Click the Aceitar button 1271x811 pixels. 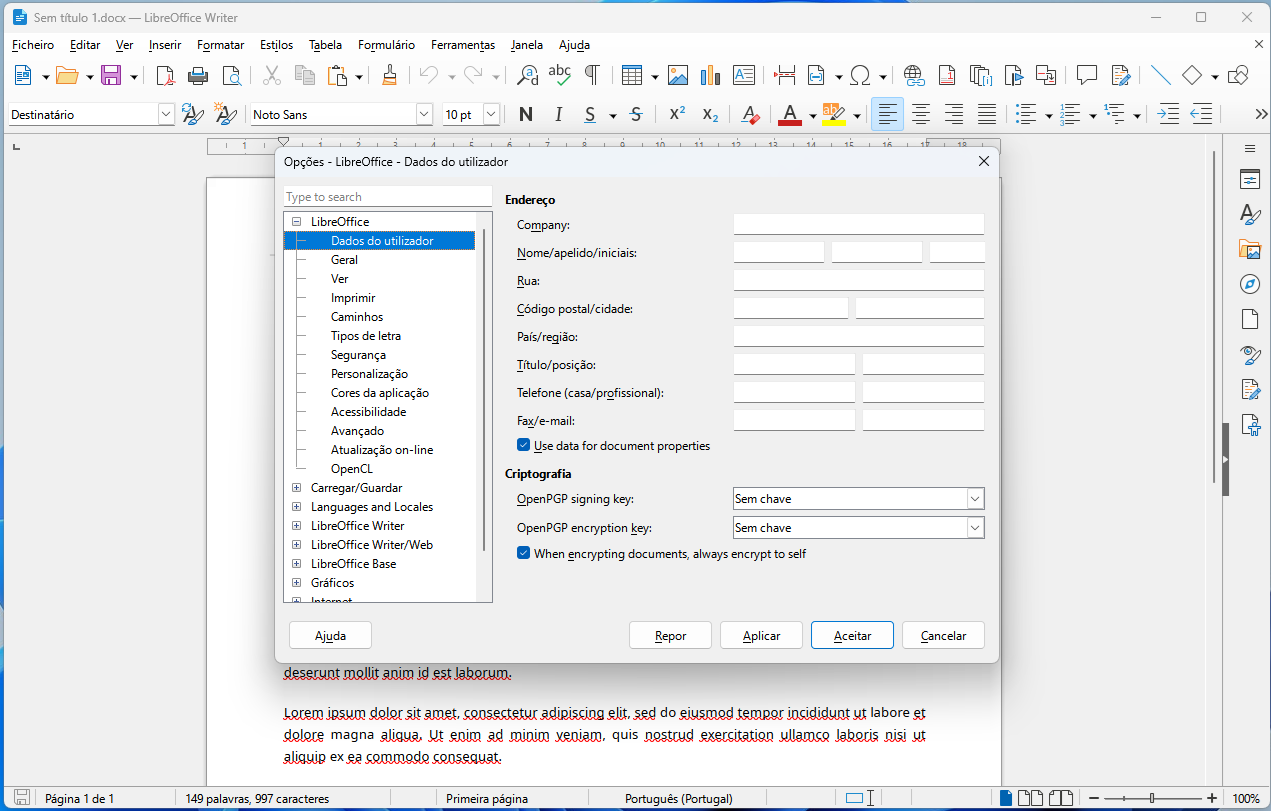pos(852,635)
